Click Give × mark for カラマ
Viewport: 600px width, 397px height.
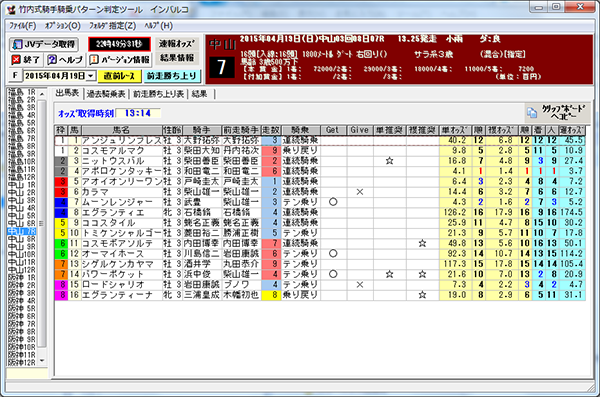click(360, 192)
